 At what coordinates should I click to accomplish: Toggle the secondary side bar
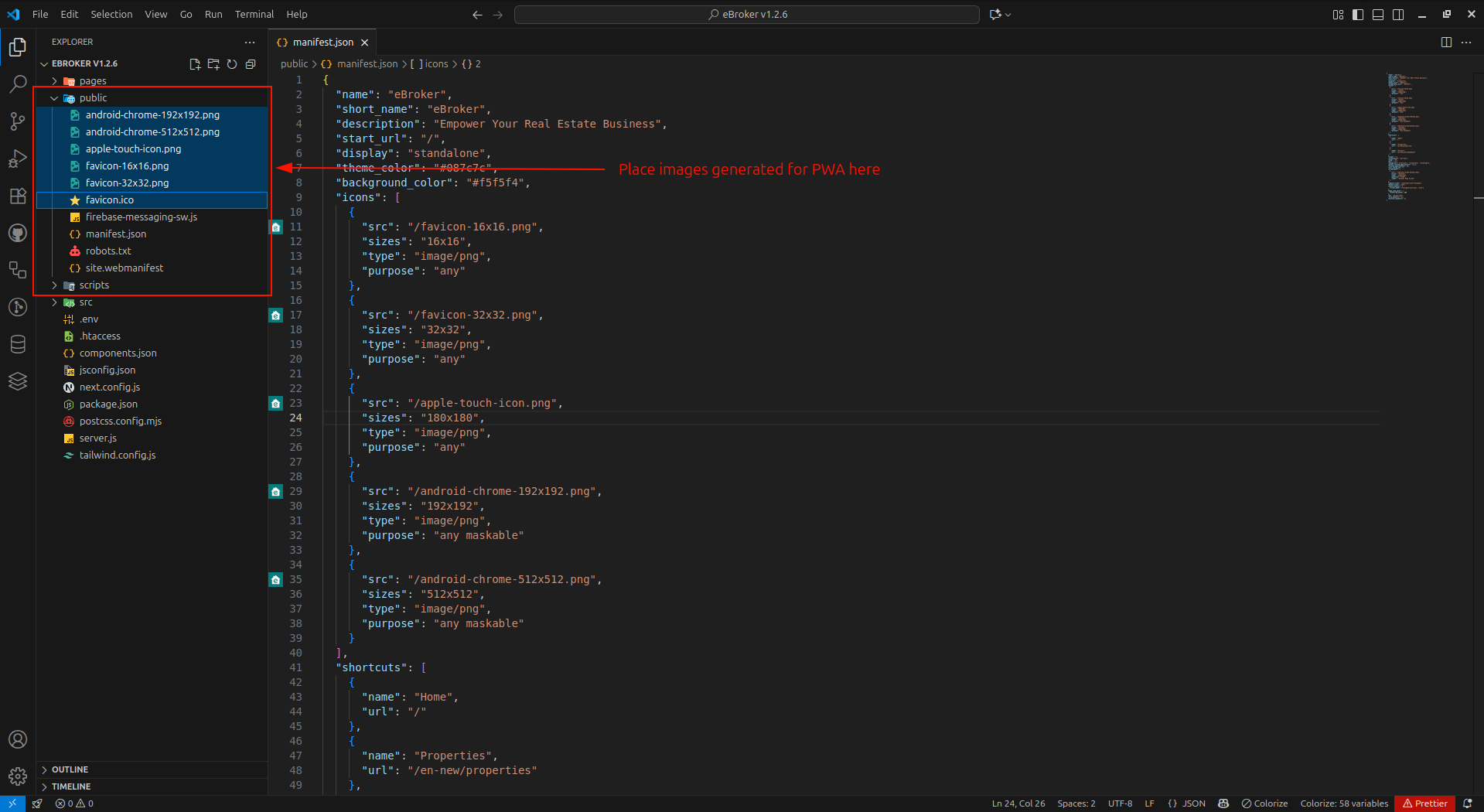1398,15
